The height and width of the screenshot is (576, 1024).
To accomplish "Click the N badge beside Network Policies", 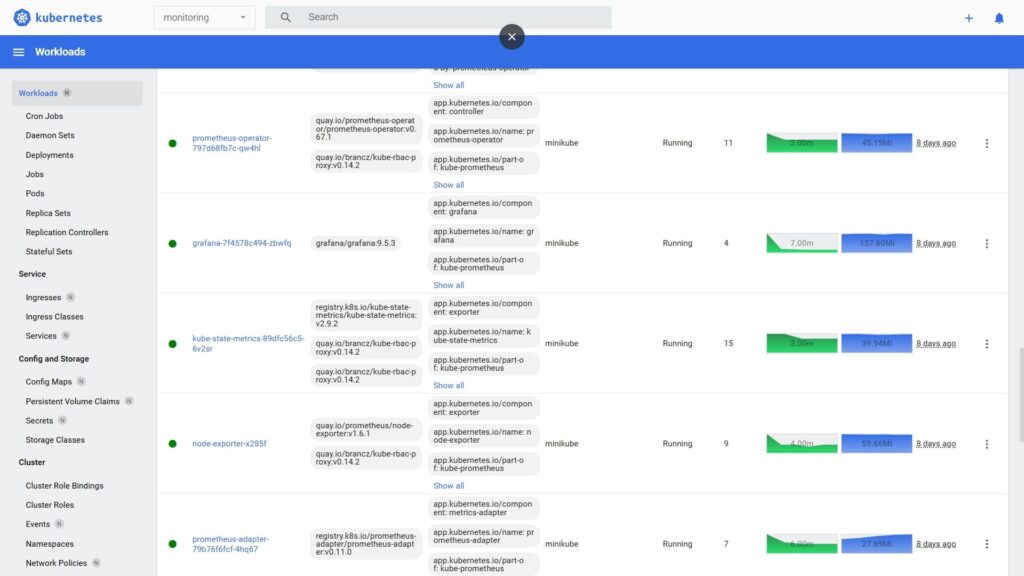I will tap(96, 563).
